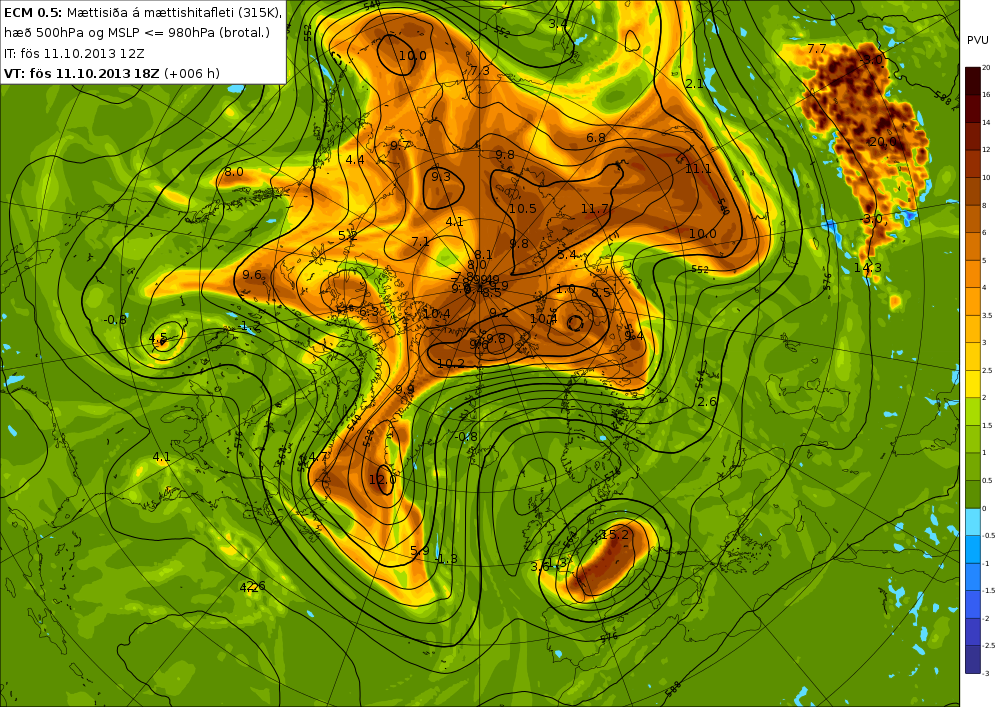The image size is (1000, 707).
Task: Click the map value '-1.2'
Action: [x=249, y=326]
